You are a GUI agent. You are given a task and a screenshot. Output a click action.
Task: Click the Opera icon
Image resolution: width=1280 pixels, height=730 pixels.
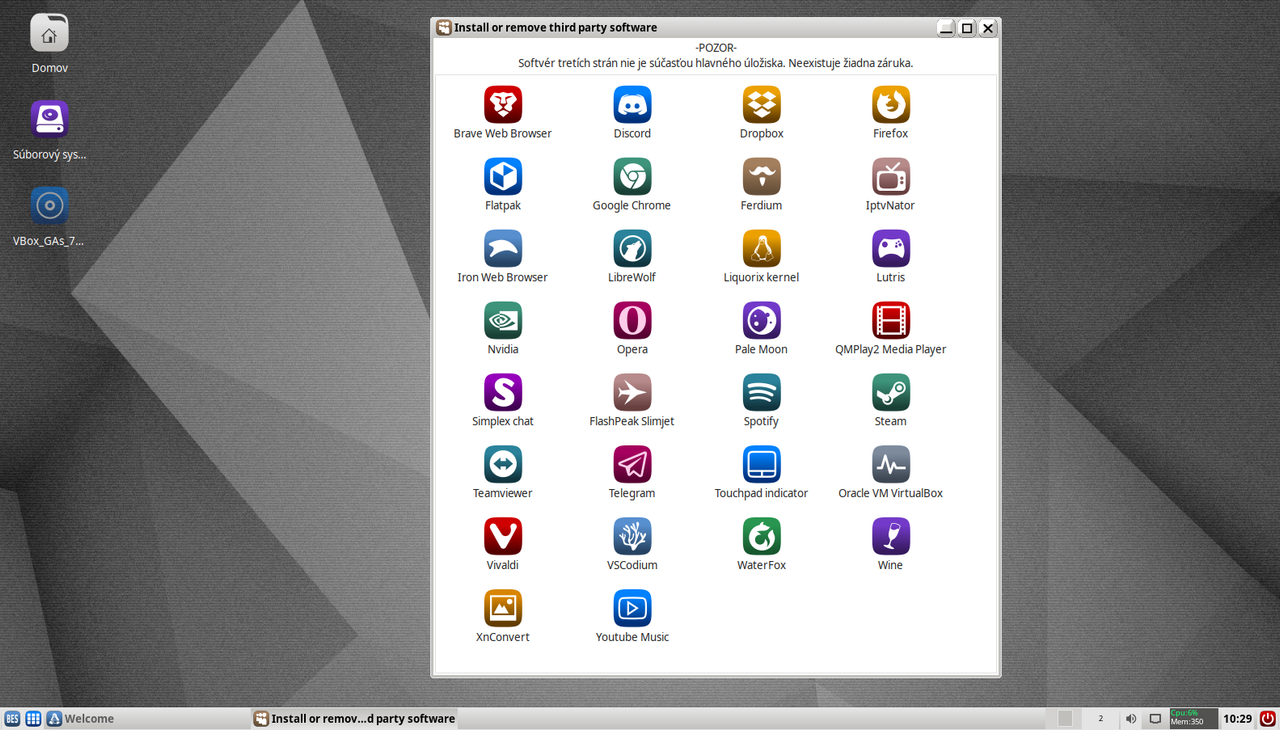pos(632,320)
